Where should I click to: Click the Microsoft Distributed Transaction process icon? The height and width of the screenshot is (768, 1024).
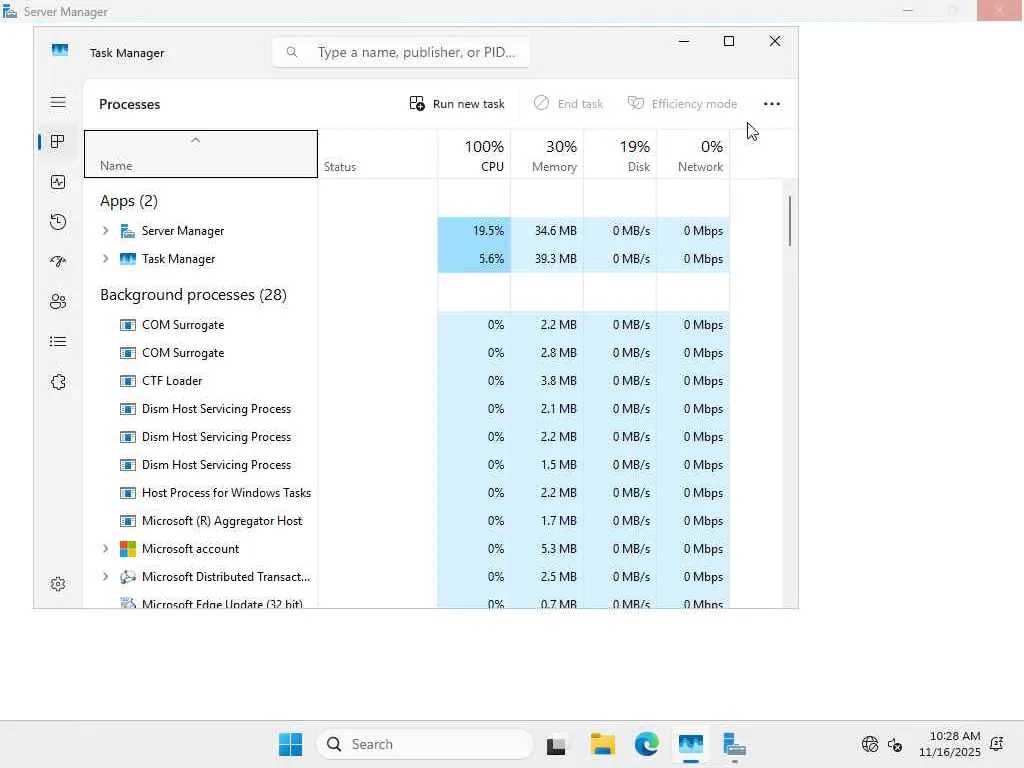(127, 577)
